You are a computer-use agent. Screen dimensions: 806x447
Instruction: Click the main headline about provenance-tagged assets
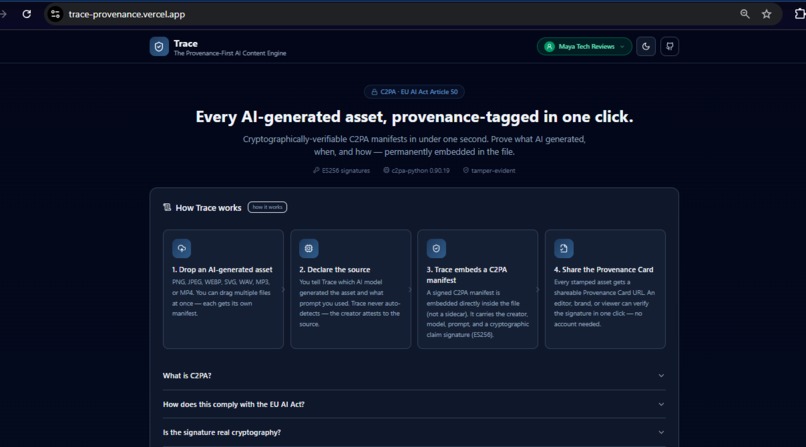coord(414,117)
